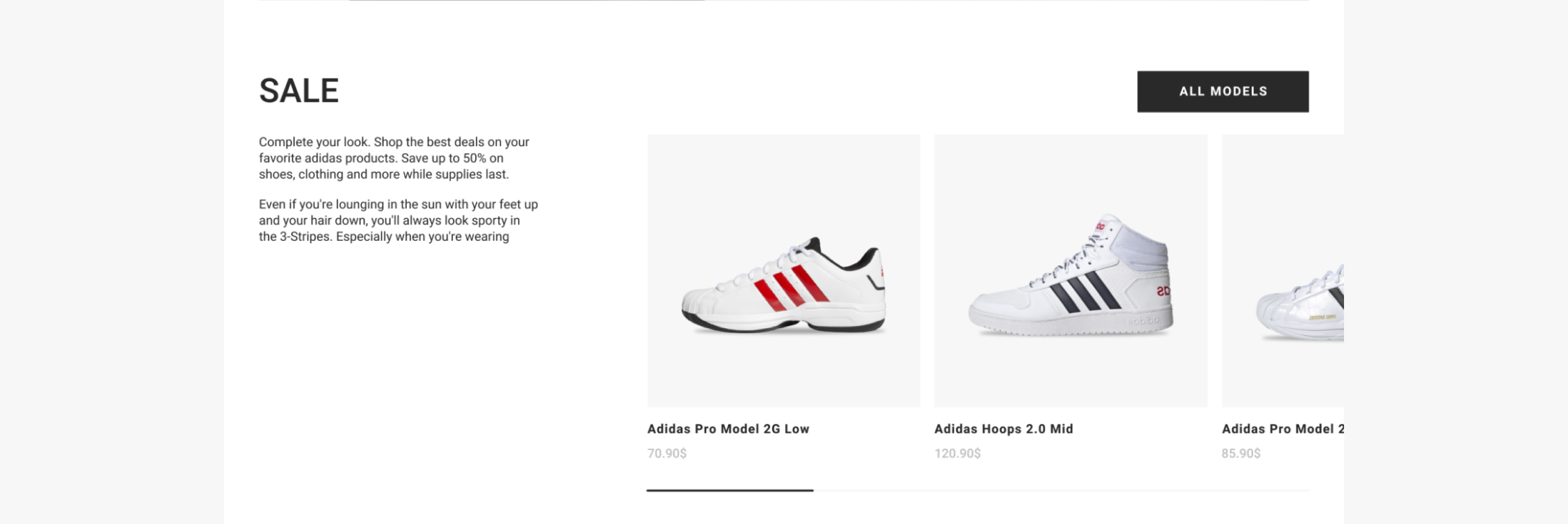Select the partially visible third shoe image
This screenshot has width=1568, height=524.
tap(1283, 270)
